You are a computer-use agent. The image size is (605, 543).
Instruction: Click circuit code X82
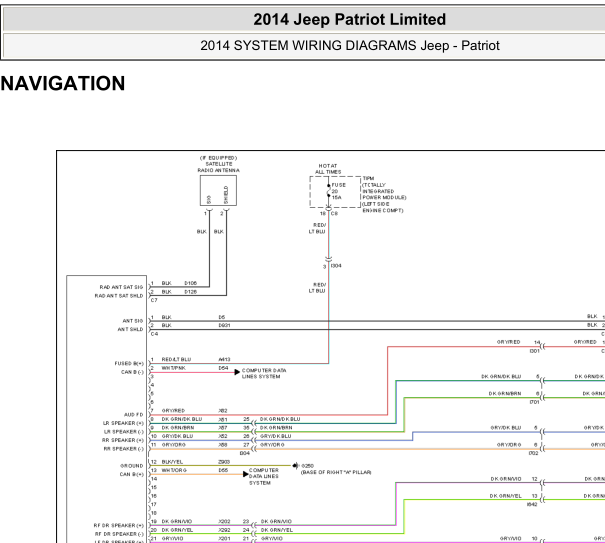coord(223,411)
